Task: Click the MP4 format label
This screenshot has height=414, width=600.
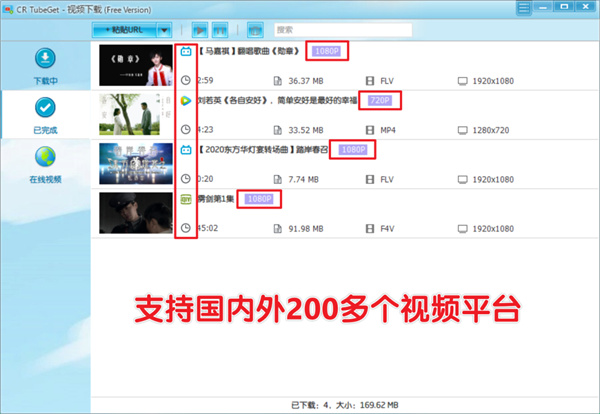Action: tap(388, 130)
